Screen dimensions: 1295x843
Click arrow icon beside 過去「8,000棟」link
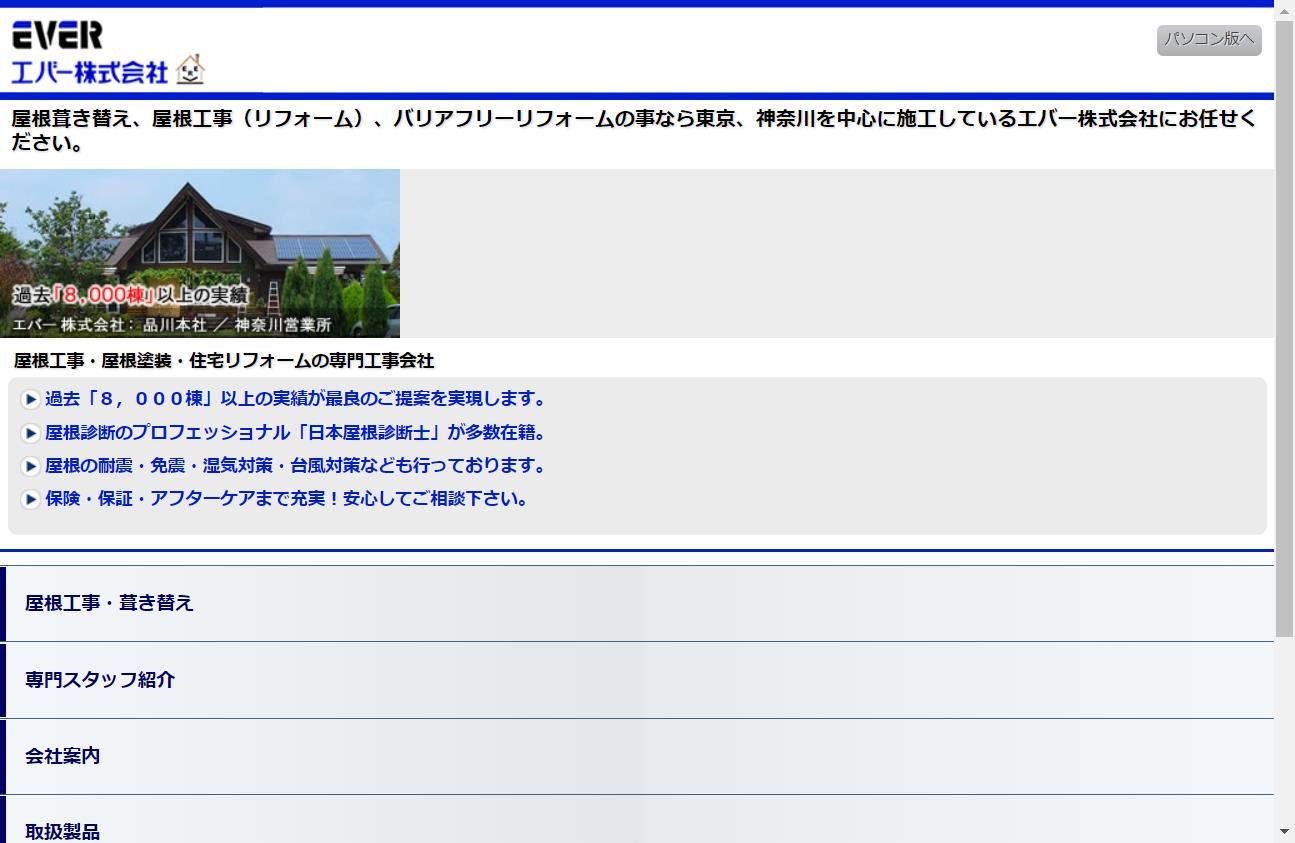click(x=31, y=400)
